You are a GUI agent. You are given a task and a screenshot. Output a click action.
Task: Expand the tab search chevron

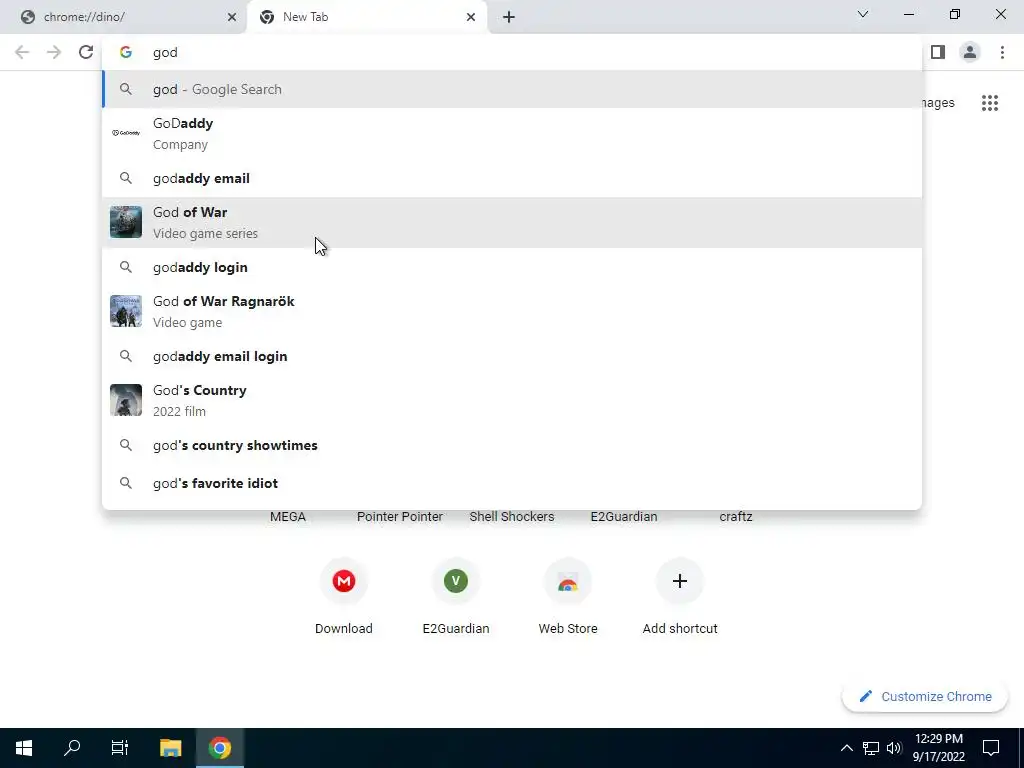[x=863, y=14]
